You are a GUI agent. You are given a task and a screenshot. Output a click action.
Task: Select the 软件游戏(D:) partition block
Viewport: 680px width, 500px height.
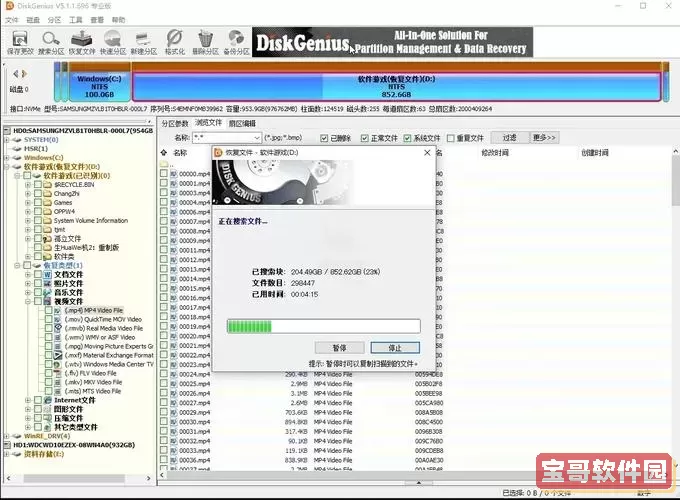coord(396,87)
